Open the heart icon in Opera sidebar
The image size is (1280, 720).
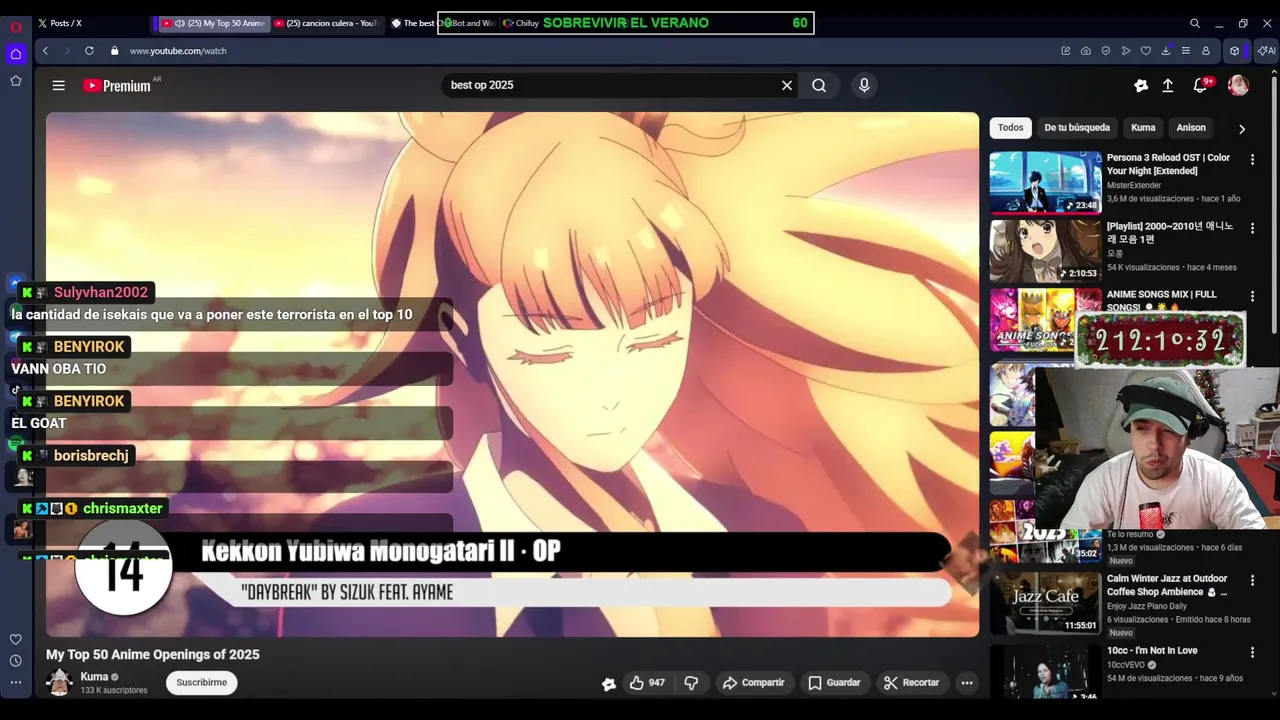click(16, 639)
